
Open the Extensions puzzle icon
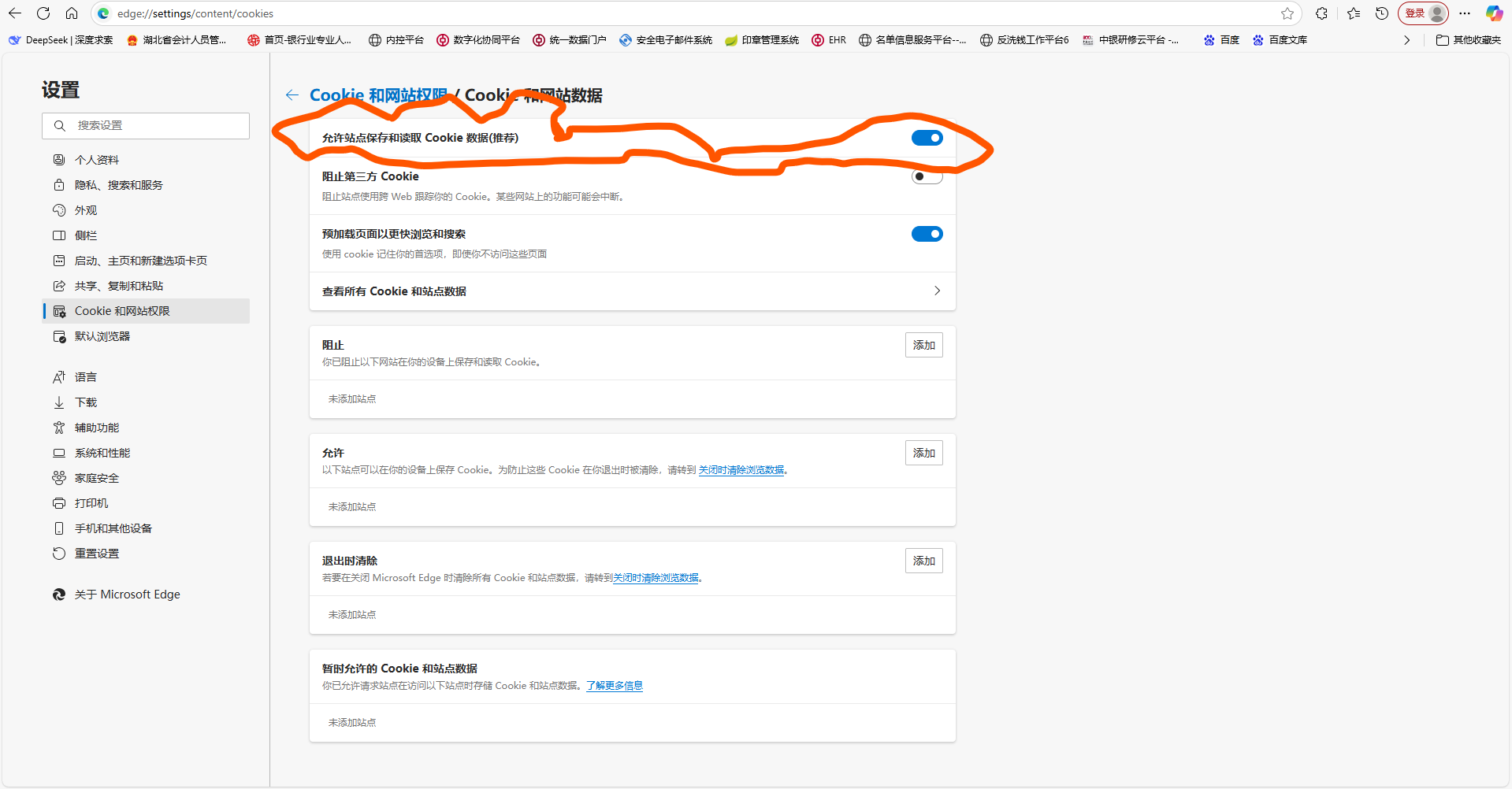click(x=1321, y=13)
